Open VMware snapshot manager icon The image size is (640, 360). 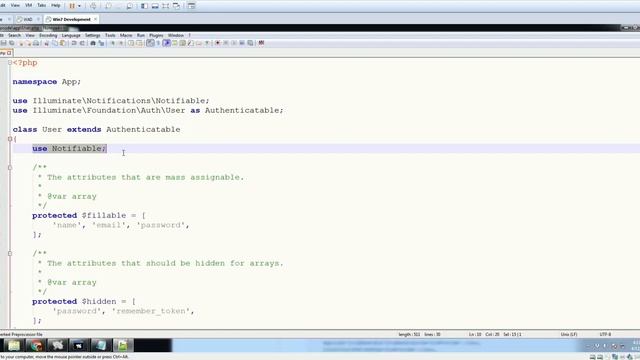coord(129,6)
